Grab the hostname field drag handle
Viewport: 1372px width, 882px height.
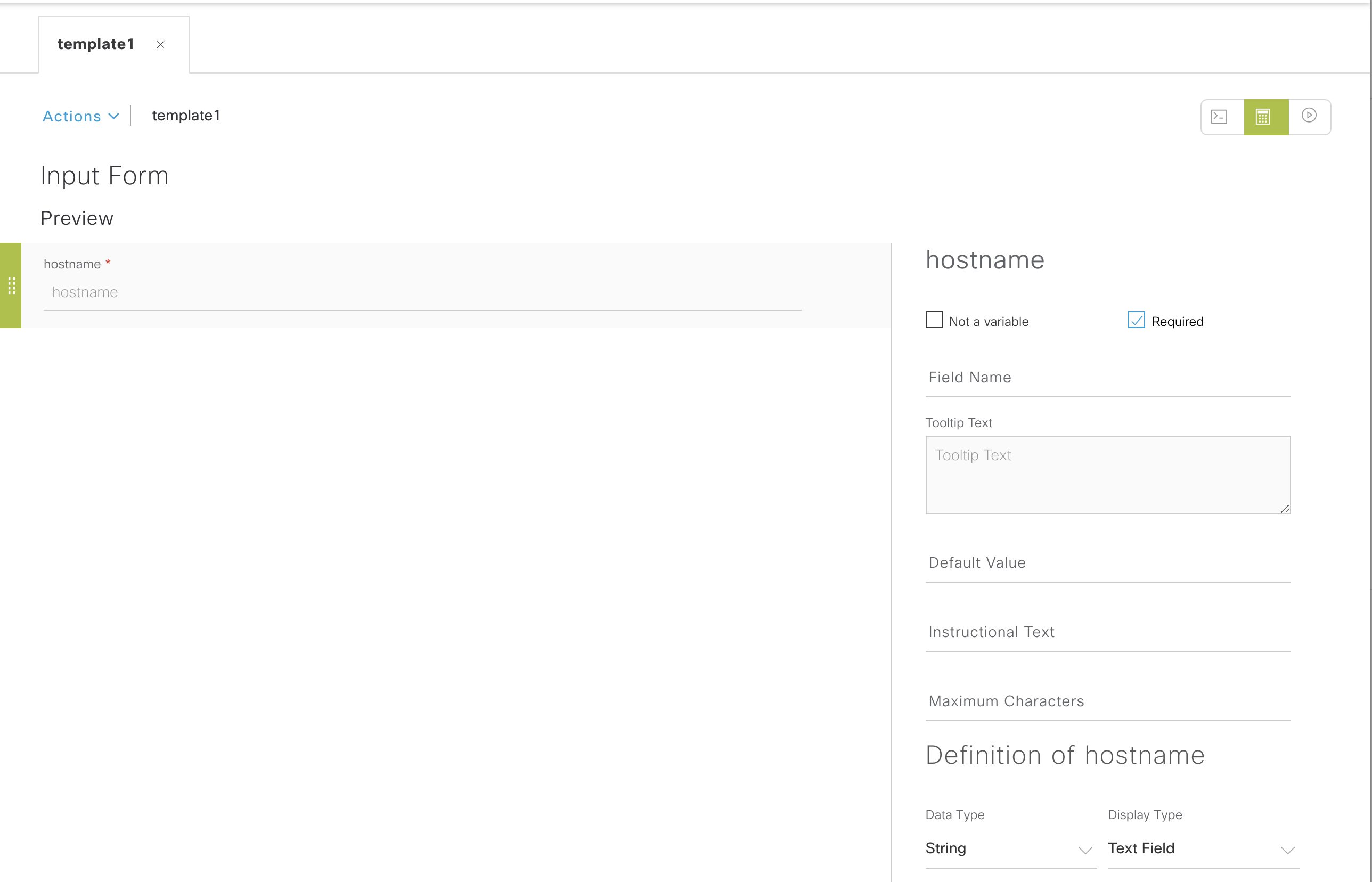click(x=11, y=285)
